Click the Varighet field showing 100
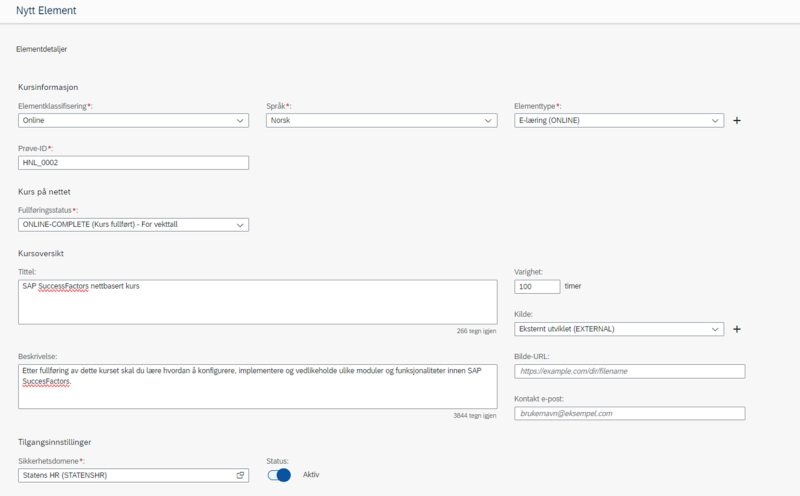The image size is (800, 496). [537, 286]
